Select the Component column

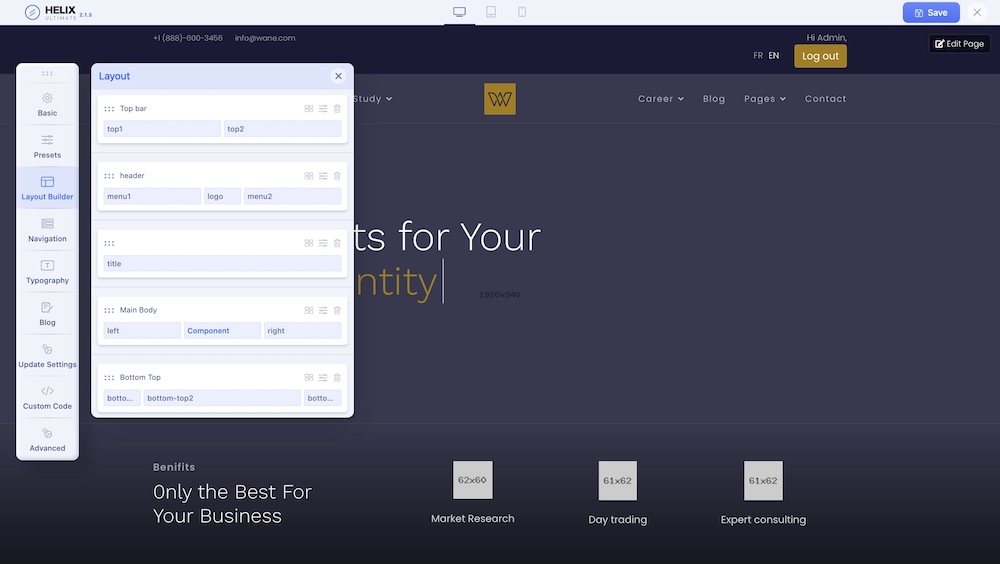pyautogui.click(x=223, y=330)
